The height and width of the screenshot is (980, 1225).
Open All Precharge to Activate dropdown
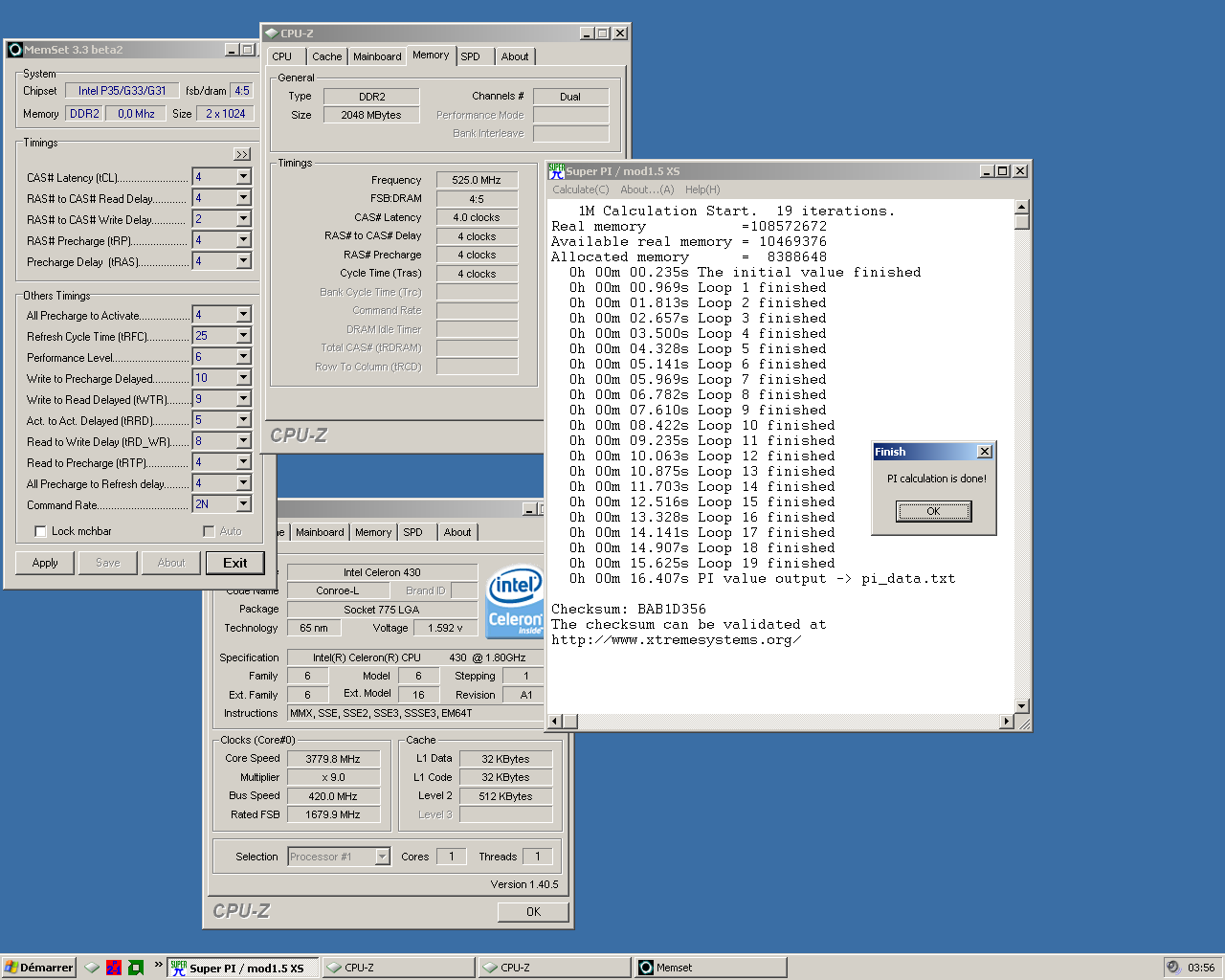(x=243, y=315)
